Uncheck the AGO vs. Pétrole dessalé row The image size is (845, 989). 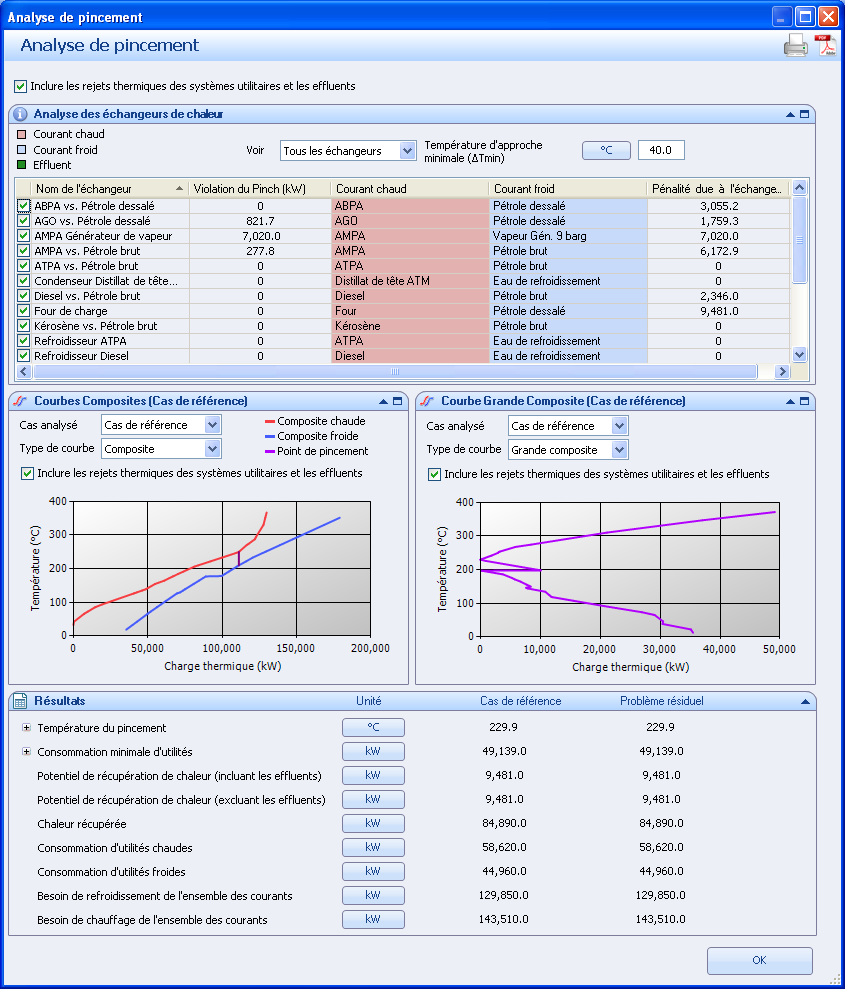tap(23, 221)
